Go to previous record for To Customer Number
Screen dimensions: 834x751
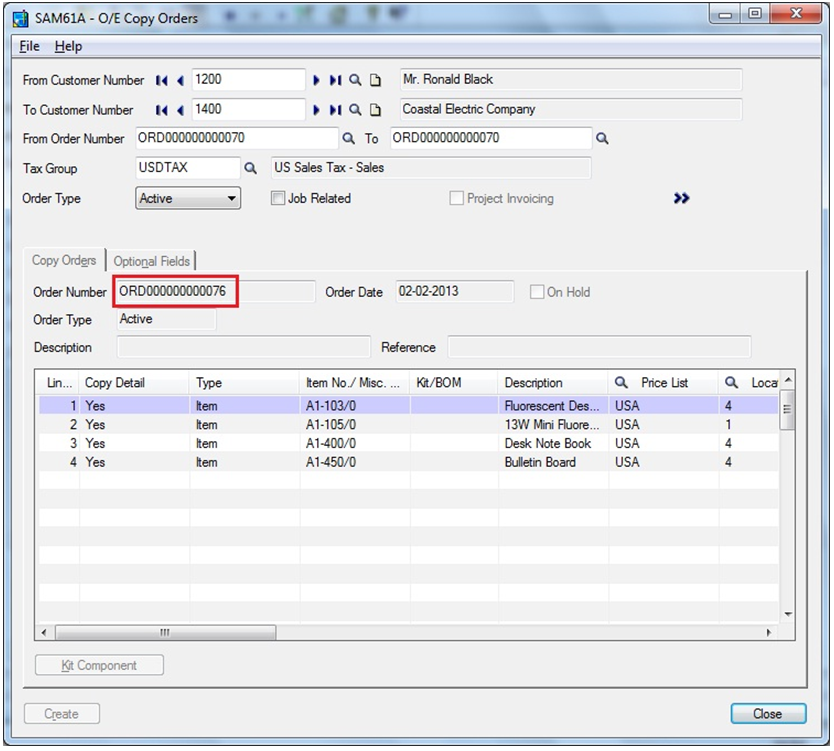[180, 110]
